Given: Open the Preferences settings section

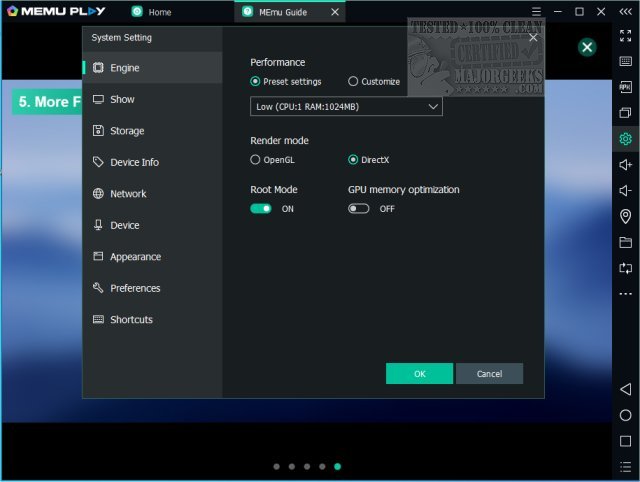Looking at the screenshot, I should pos(153,288).
